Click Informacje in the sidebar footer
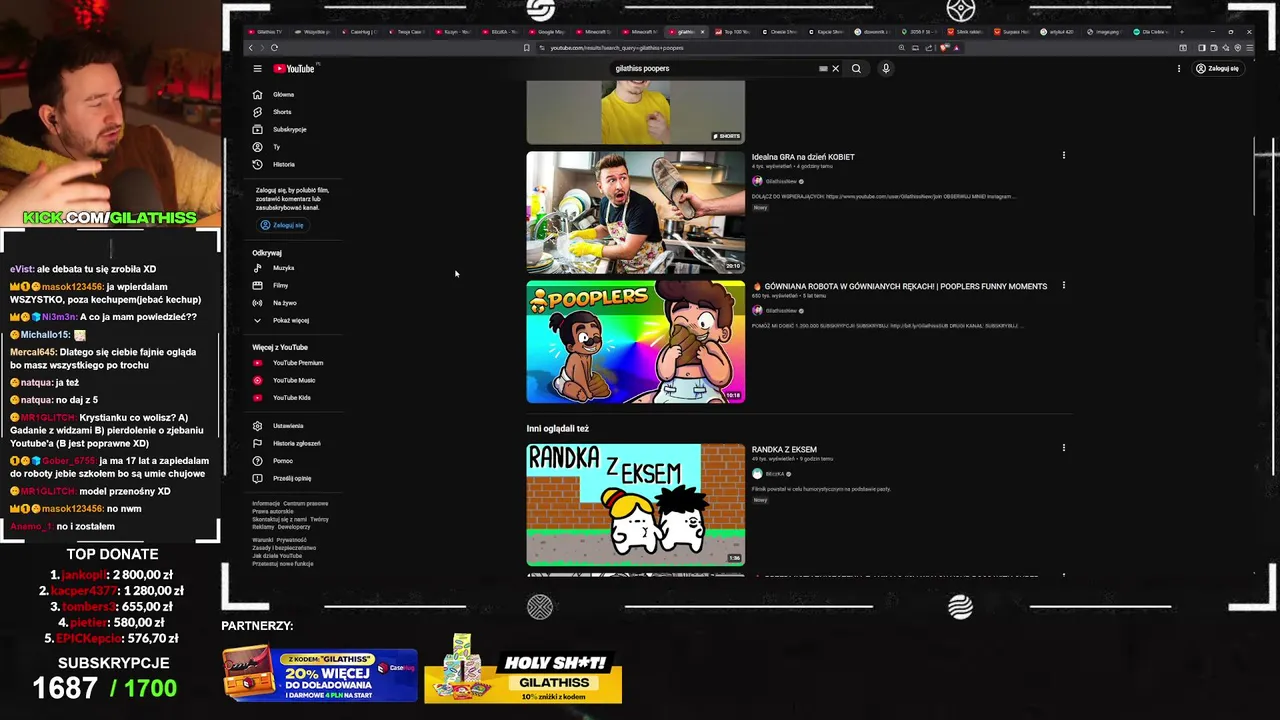1280x720 pixels. [266, 504]
